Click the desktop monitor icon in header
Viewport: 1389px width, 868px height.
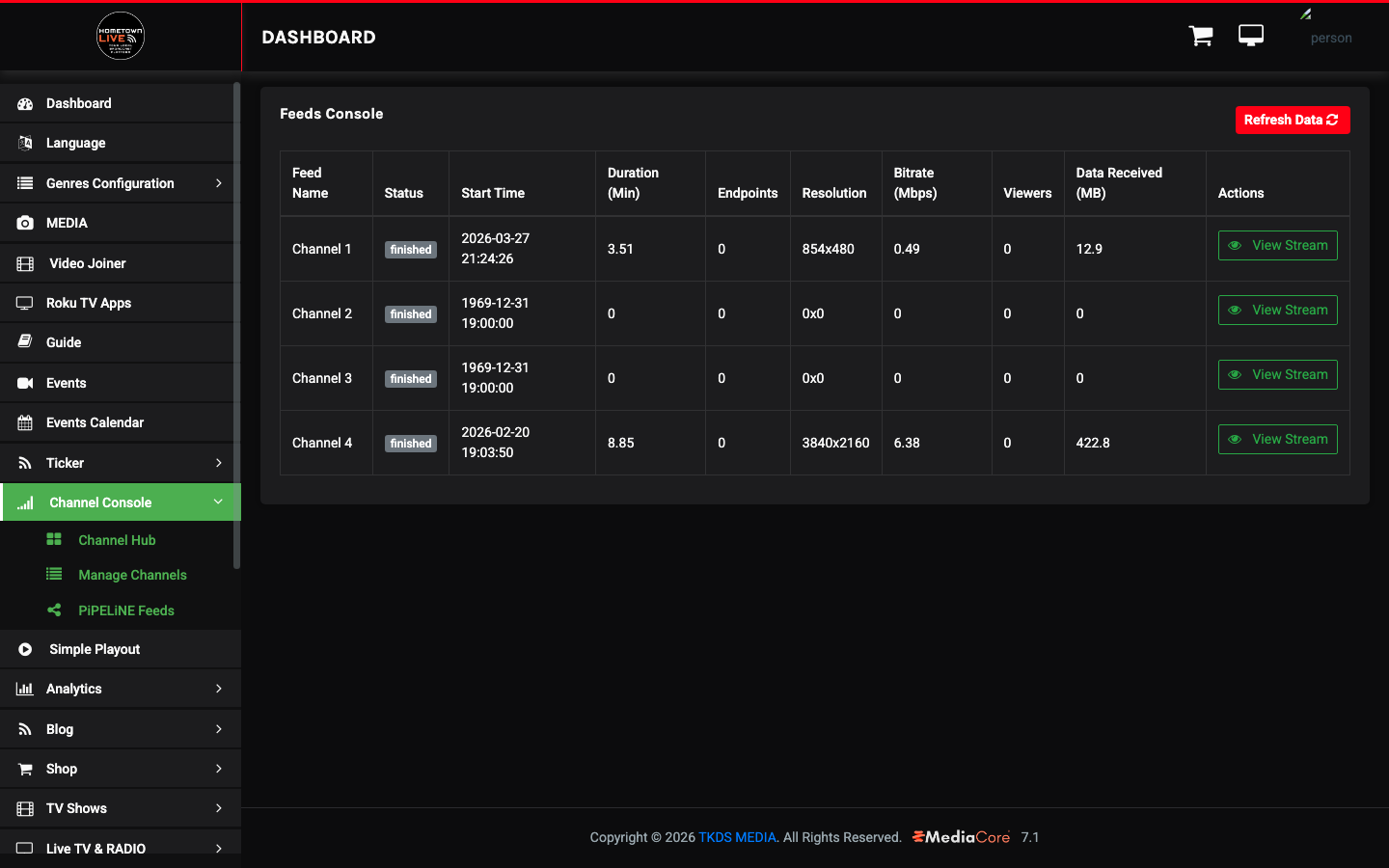1251,36
